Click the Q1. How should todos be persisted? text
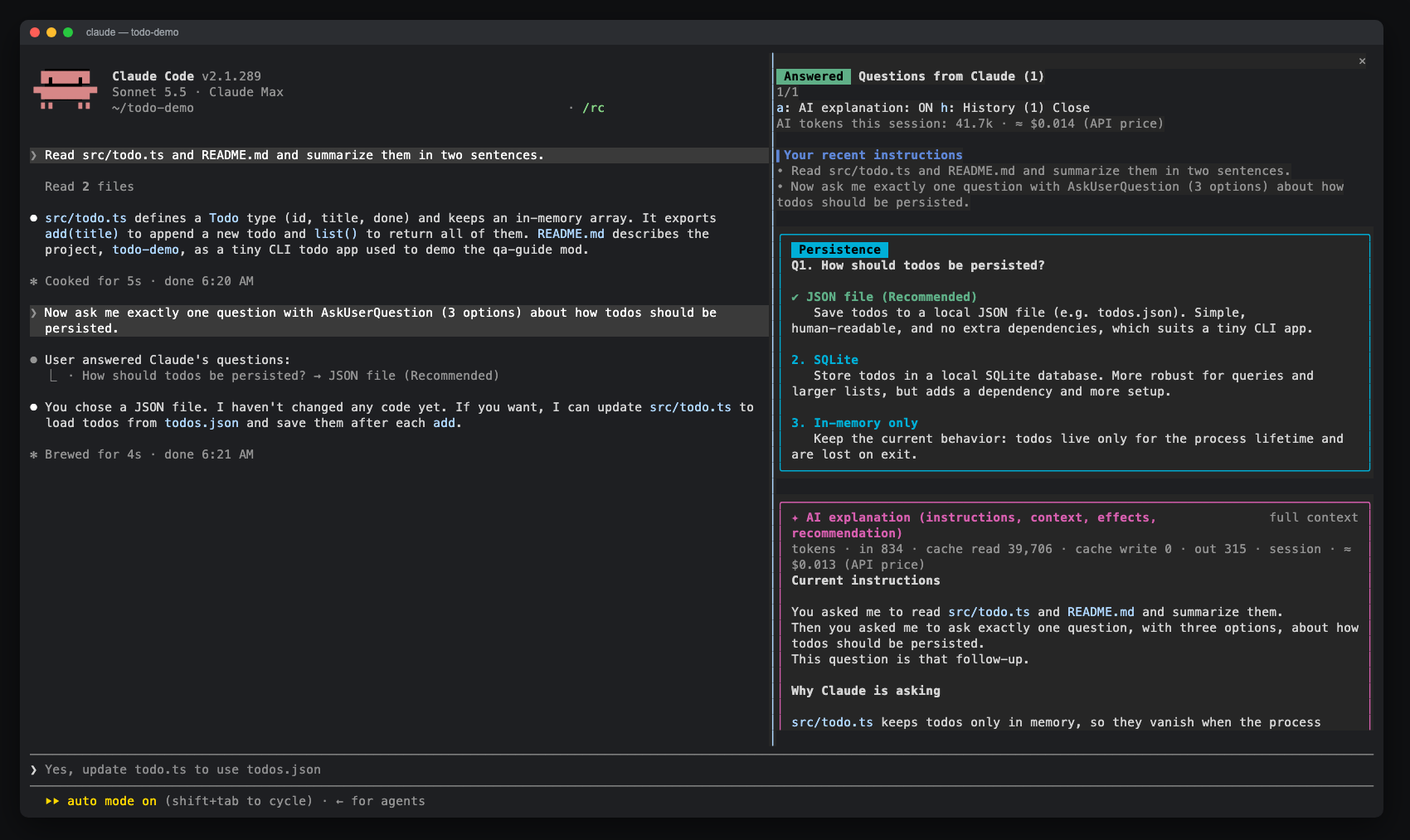Image resolution: width=1410 pixels, height=840 pixels. [918, 265]
